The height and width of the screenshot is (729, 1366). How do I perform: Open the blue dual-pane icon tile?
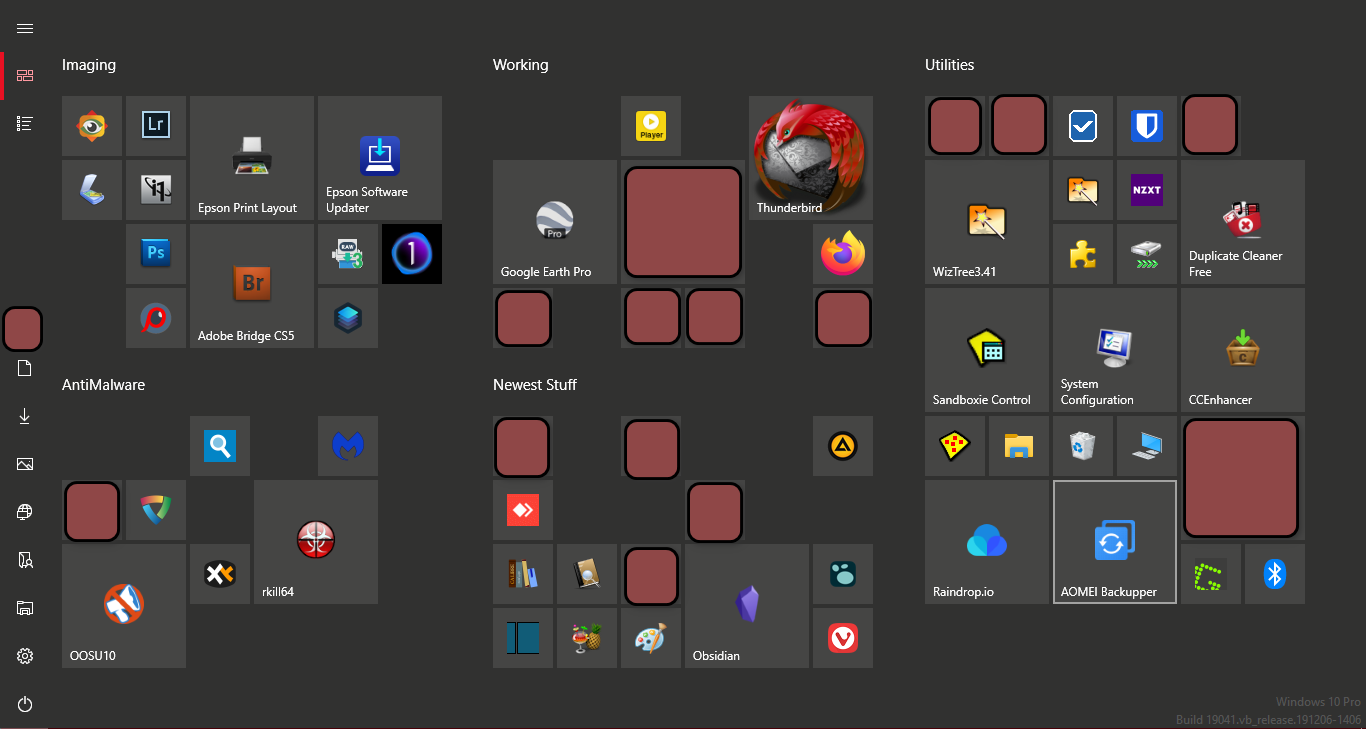(523, 638)
